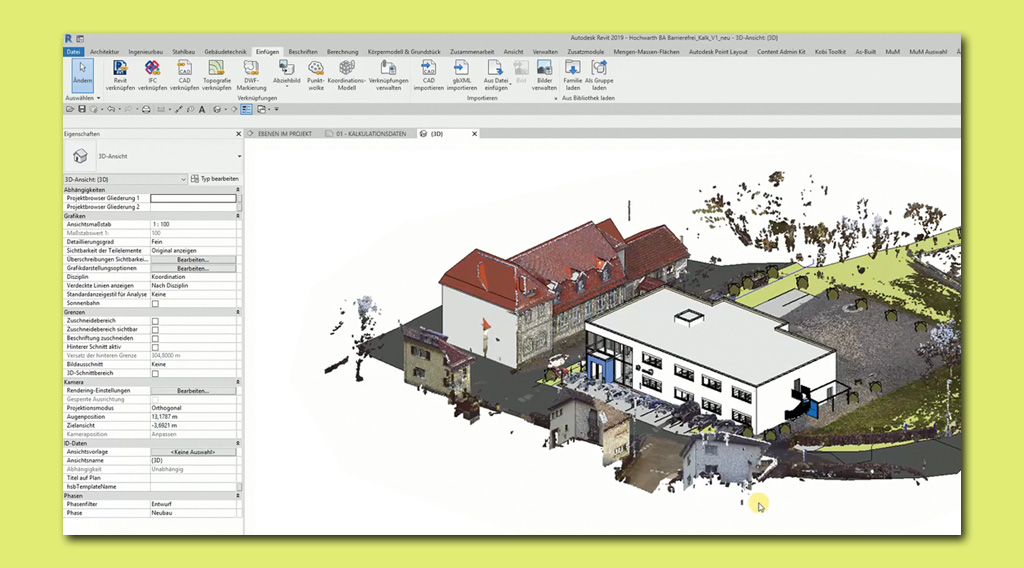1024x568 pixels.
Task: Enable the Sonnenbahn checkbox
Action: point(155,303)
